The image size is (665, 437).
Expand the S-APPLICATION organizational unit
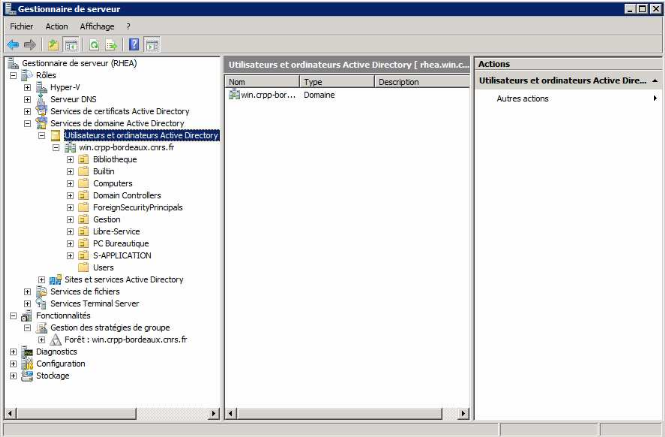pyautogui.click(x=70, y=256)
